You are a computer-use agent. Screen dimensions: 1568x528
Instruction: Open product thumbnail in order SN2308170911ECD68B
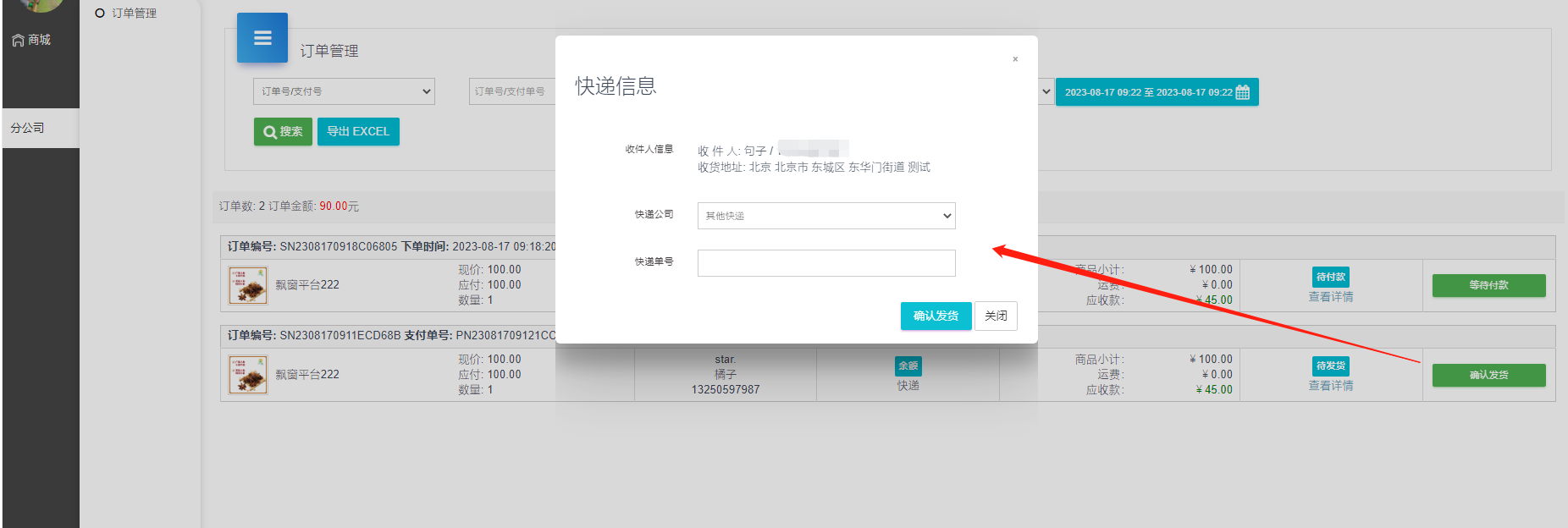coord(248,375)
